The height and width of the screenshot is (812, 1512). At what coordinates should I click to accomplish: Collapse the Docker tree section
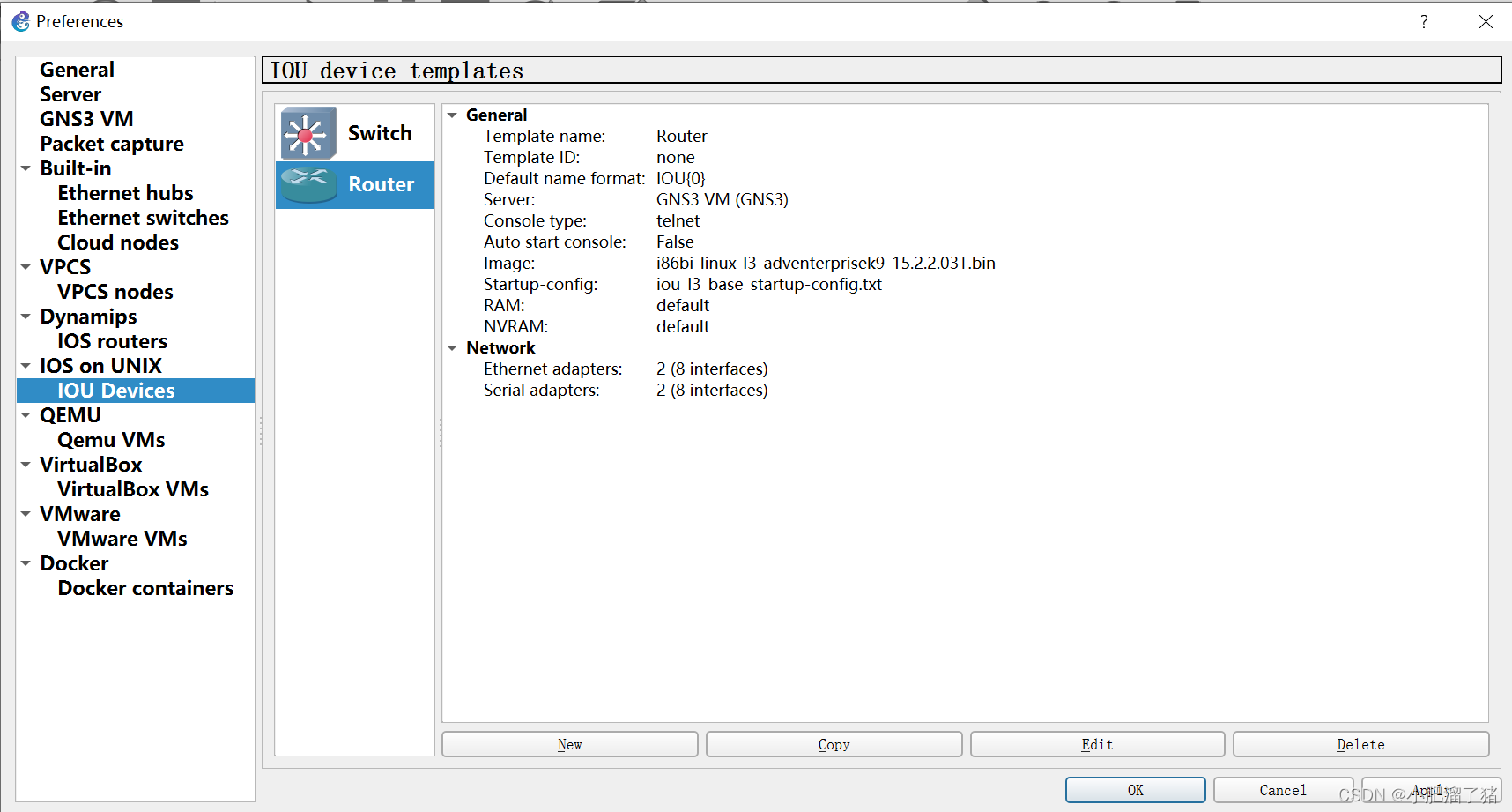(26, 563)
